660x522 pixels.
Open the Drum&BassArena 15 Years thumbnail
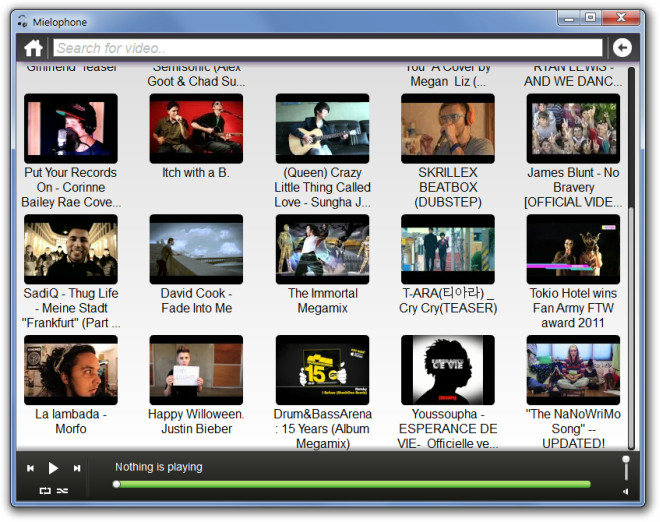coord(322,370)
